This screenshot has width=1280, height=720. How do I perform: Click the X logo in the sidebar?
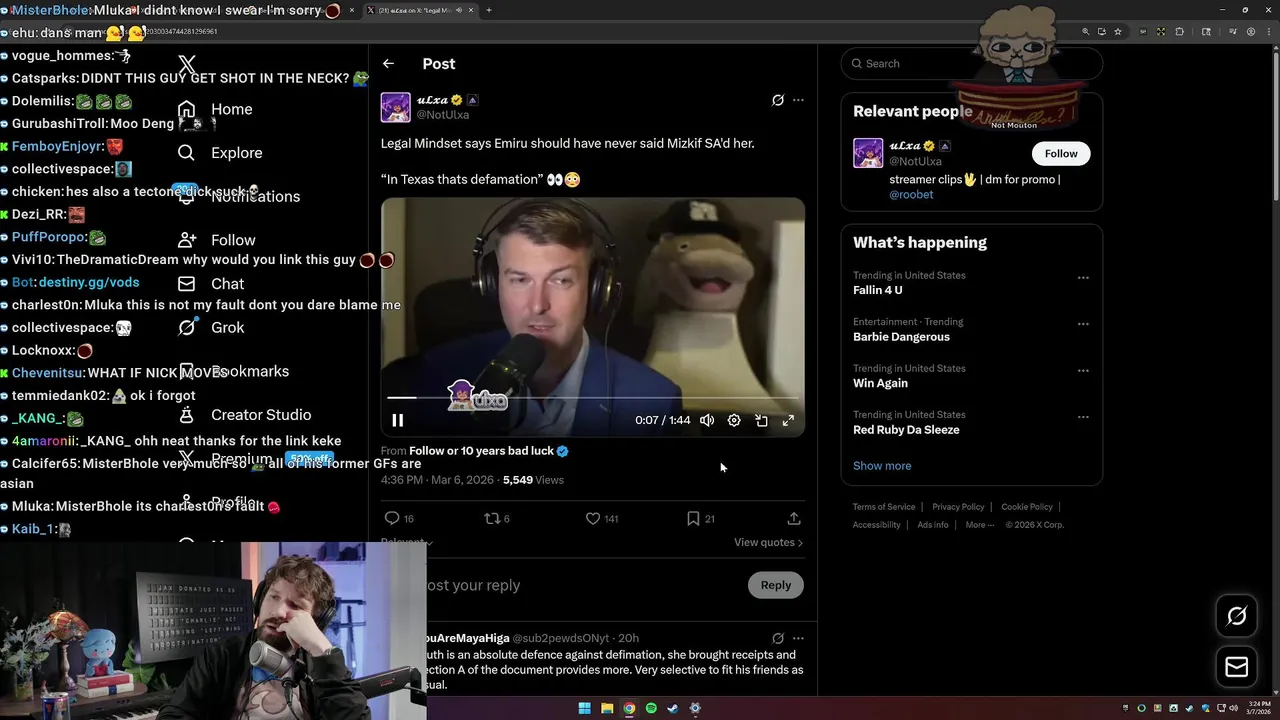click(x=187, y=66)
